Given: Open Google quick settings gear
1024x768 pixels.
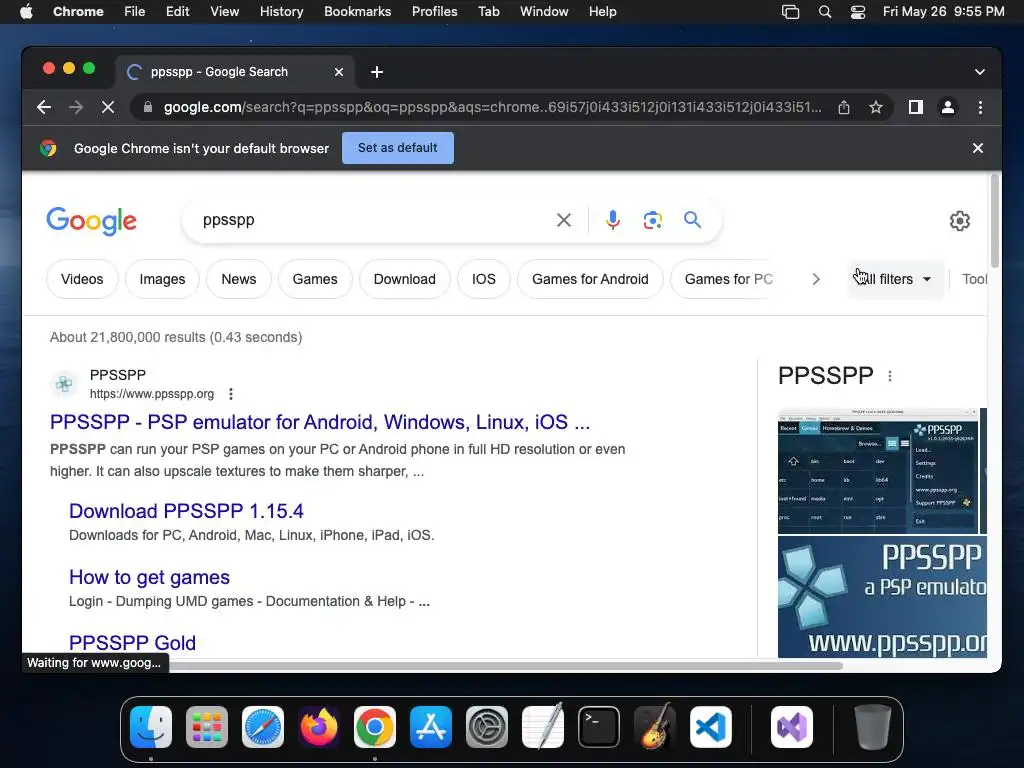Looking at the screenshot, I should [959, 221].
